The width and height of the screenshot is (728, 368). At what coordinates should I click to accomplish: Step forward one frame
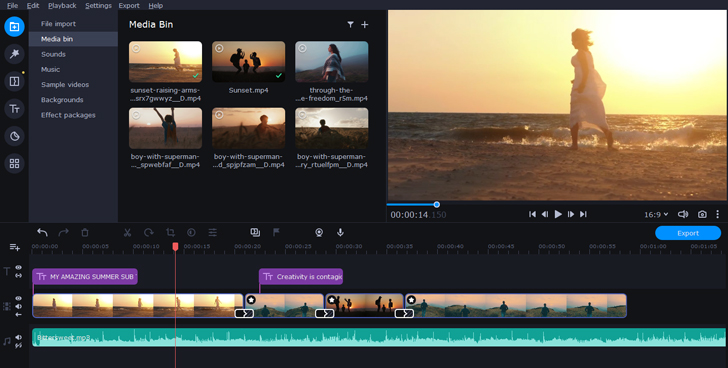coord(571,214)
